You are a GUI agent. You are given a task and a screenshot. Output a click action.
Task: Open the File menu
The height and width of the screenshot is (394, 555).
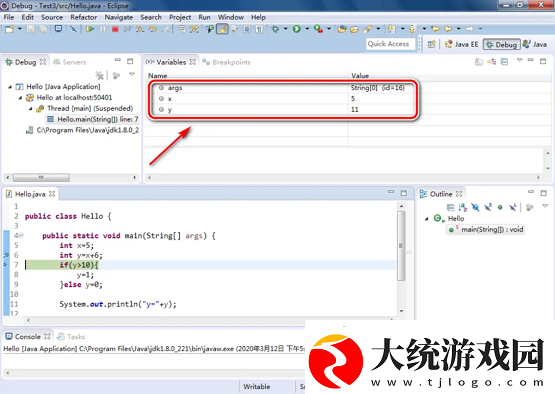pyautogui.click(x=9, y=17)
